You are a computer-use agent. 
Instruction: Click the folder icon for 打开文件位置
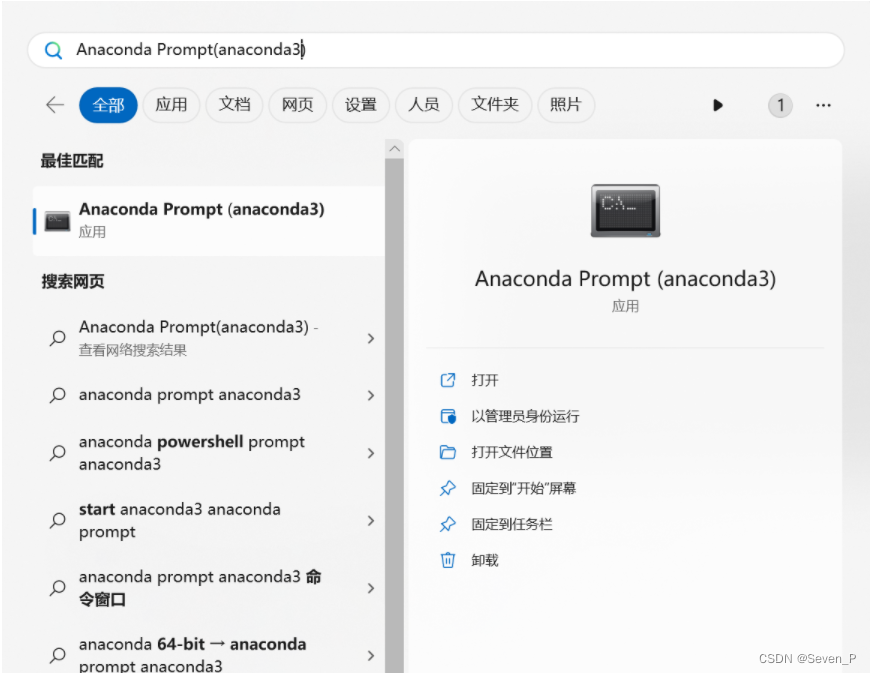point(448,452)
